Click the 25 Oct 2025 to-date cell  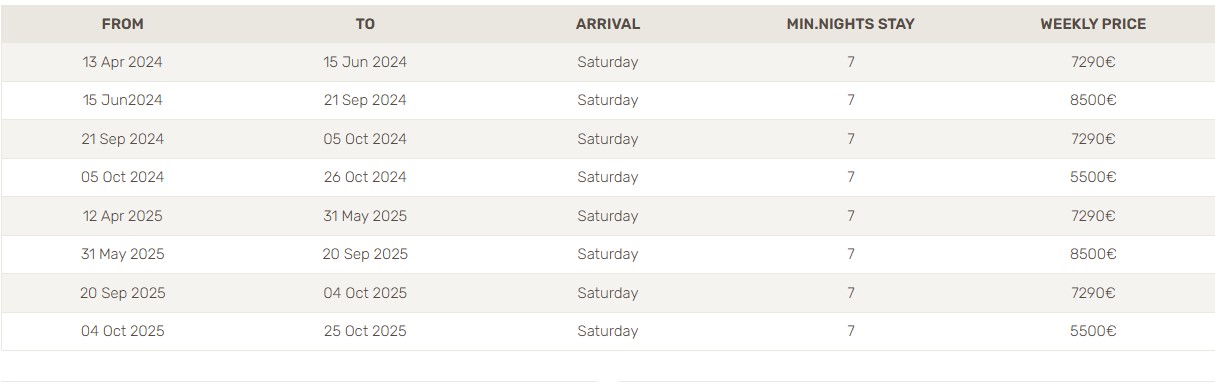[365, 331]
